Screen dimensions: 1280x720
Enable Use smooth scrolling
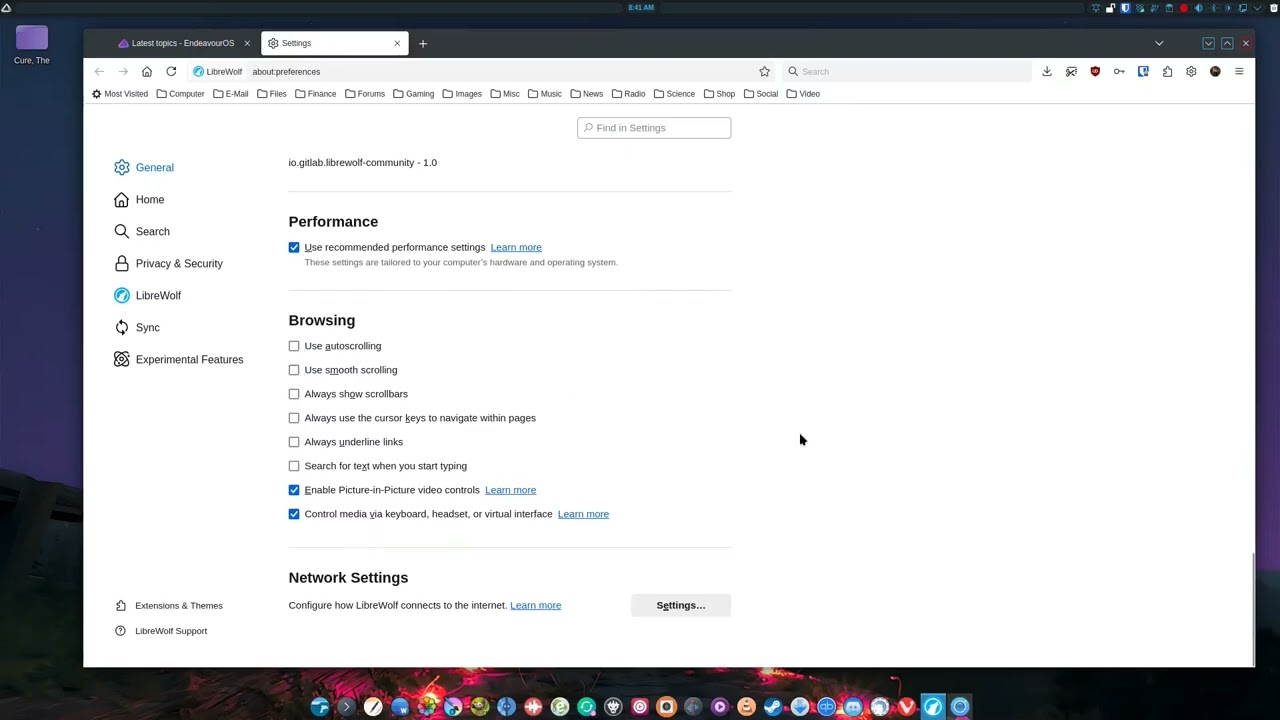(294, 370)
